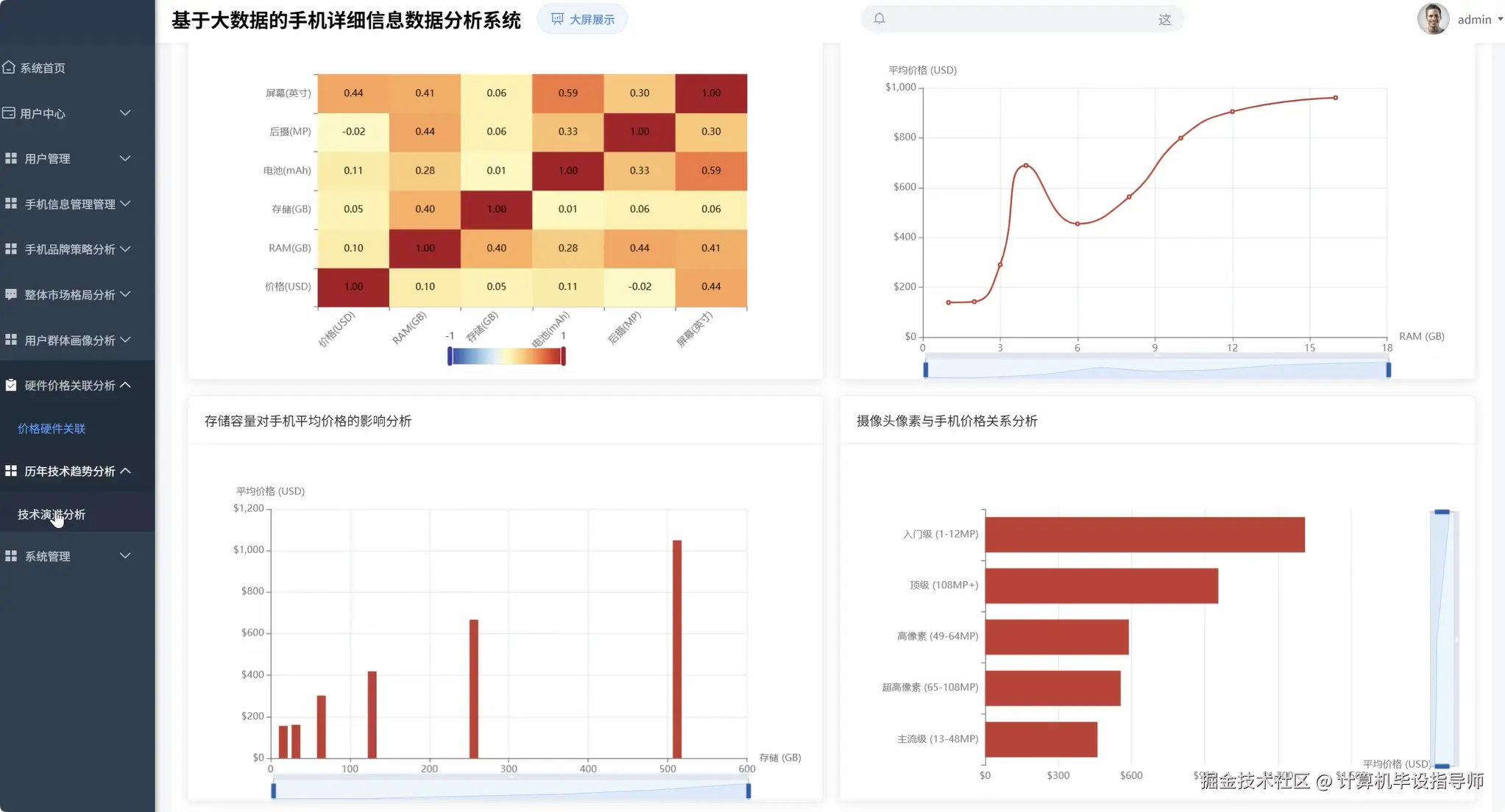Click the right handle of heatmap color scale
Image resolution: width=1505 pixels, height=812 pixels.
563,357
